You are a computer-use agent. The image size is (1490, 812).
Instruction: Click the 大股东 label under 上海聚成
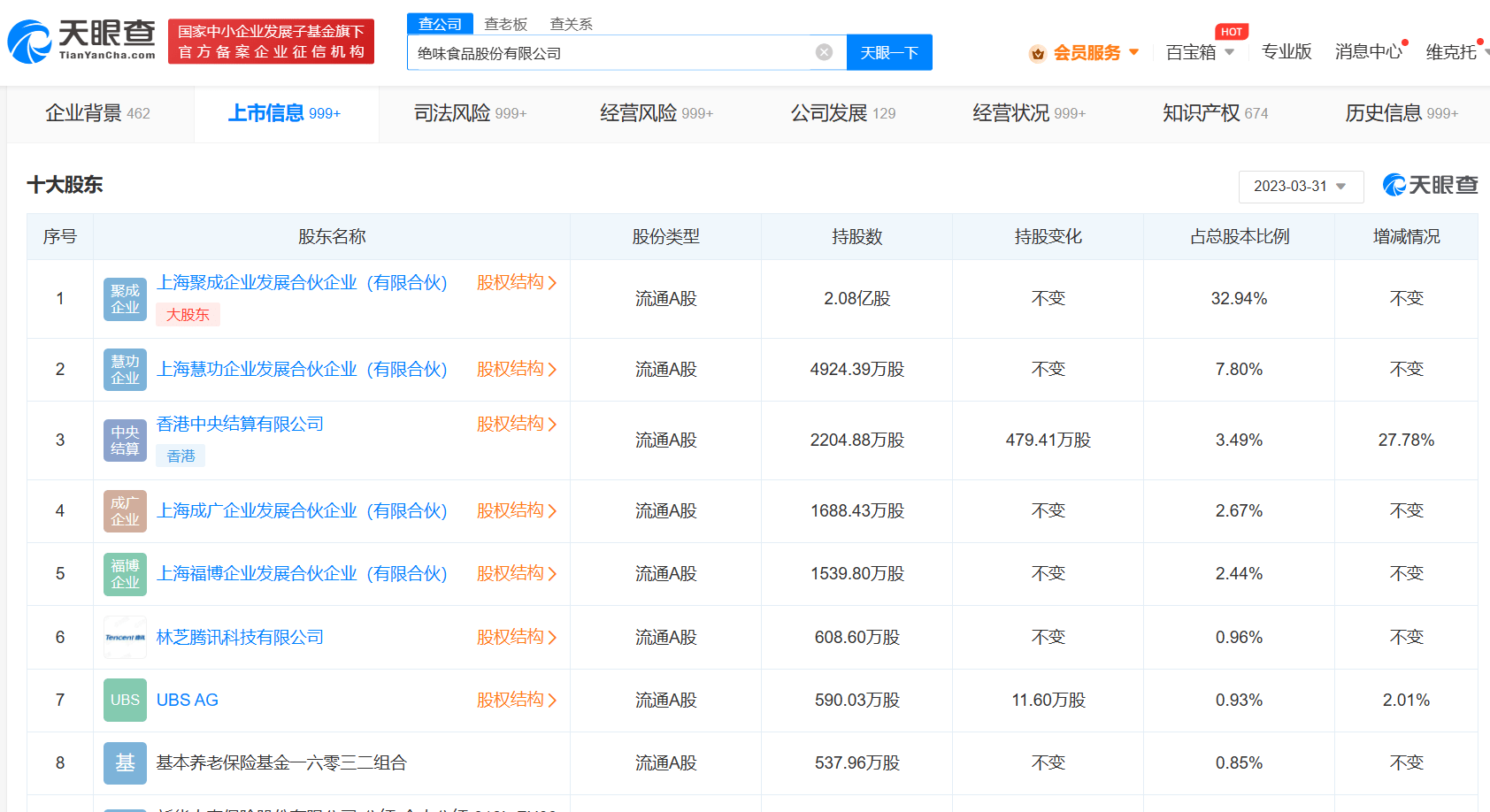[188, 314]
